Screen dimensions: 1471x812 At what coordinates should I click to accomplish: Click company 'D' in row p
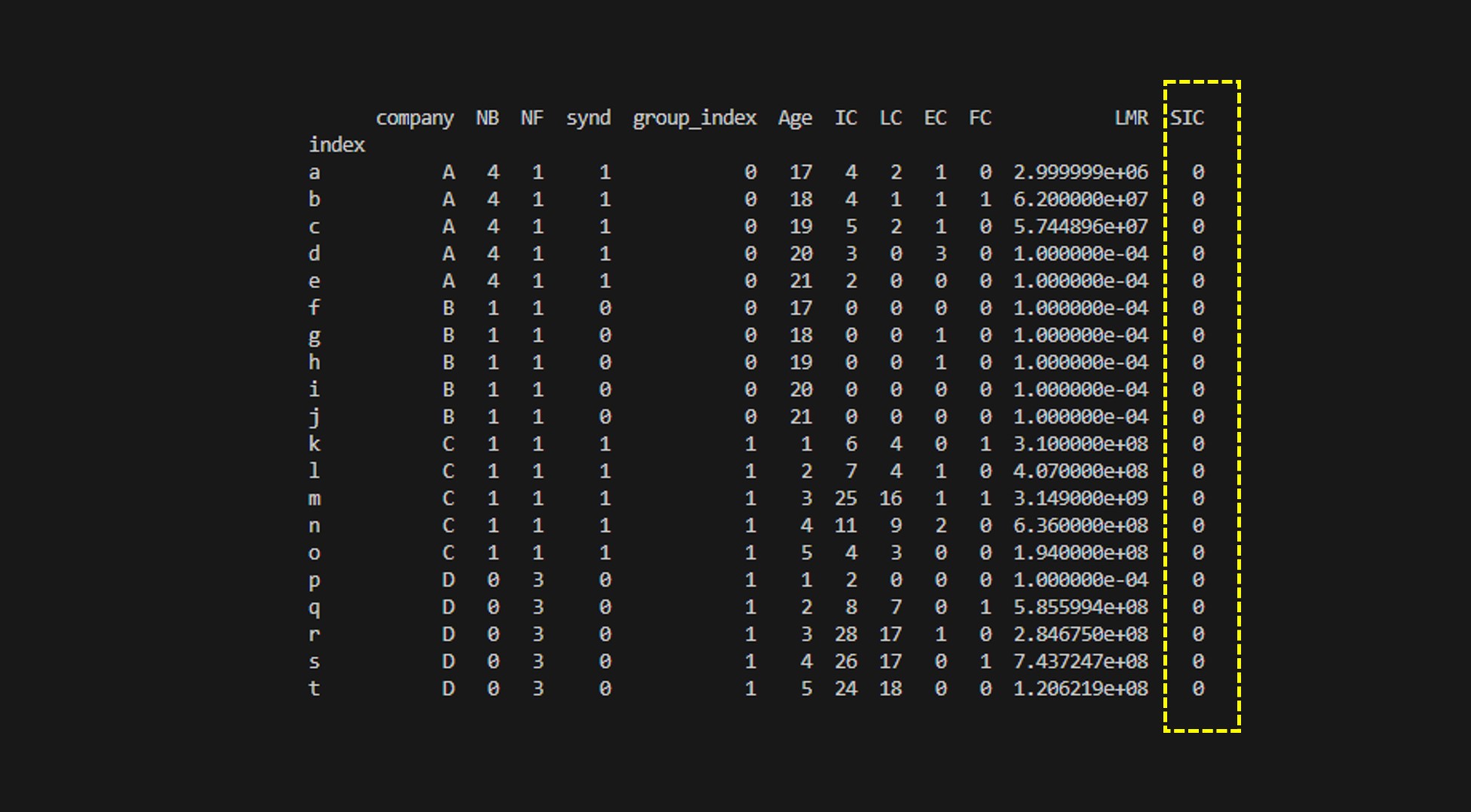tap(449, 580)
